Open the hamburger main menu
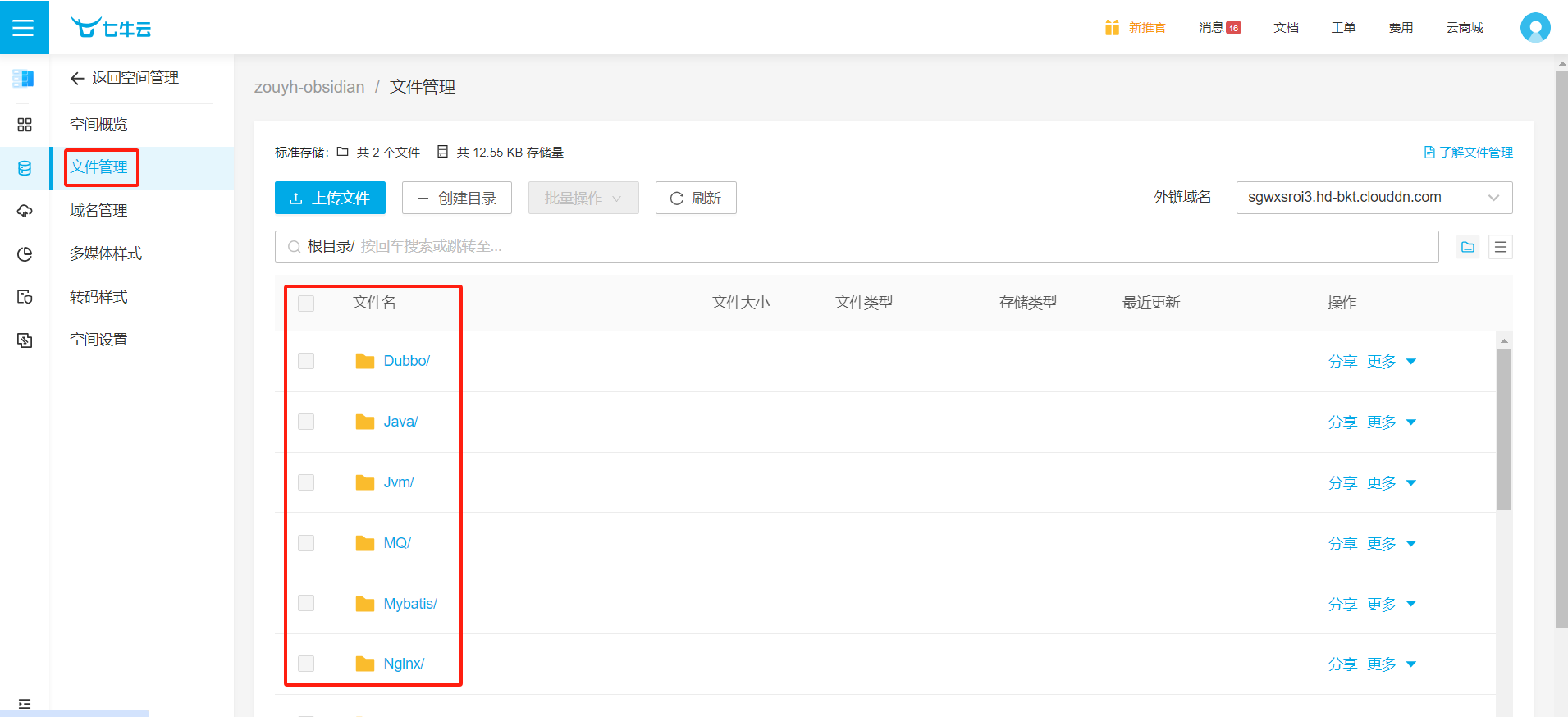Image resolution: width=1568 pixels, height=717 pixels. [24, 28]
